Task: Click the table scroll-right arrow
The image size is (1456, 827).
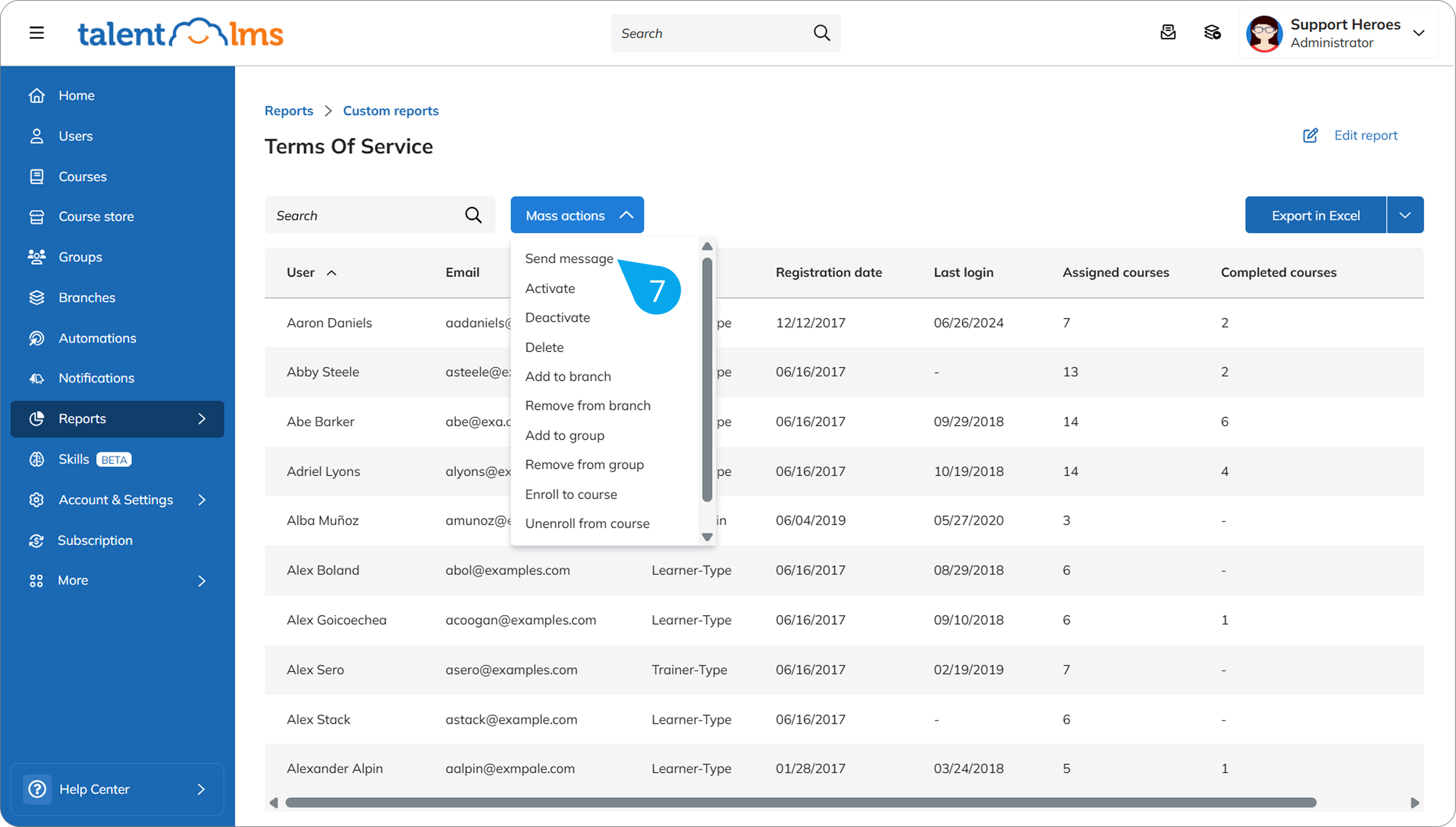Action: tap(1415, 803)
